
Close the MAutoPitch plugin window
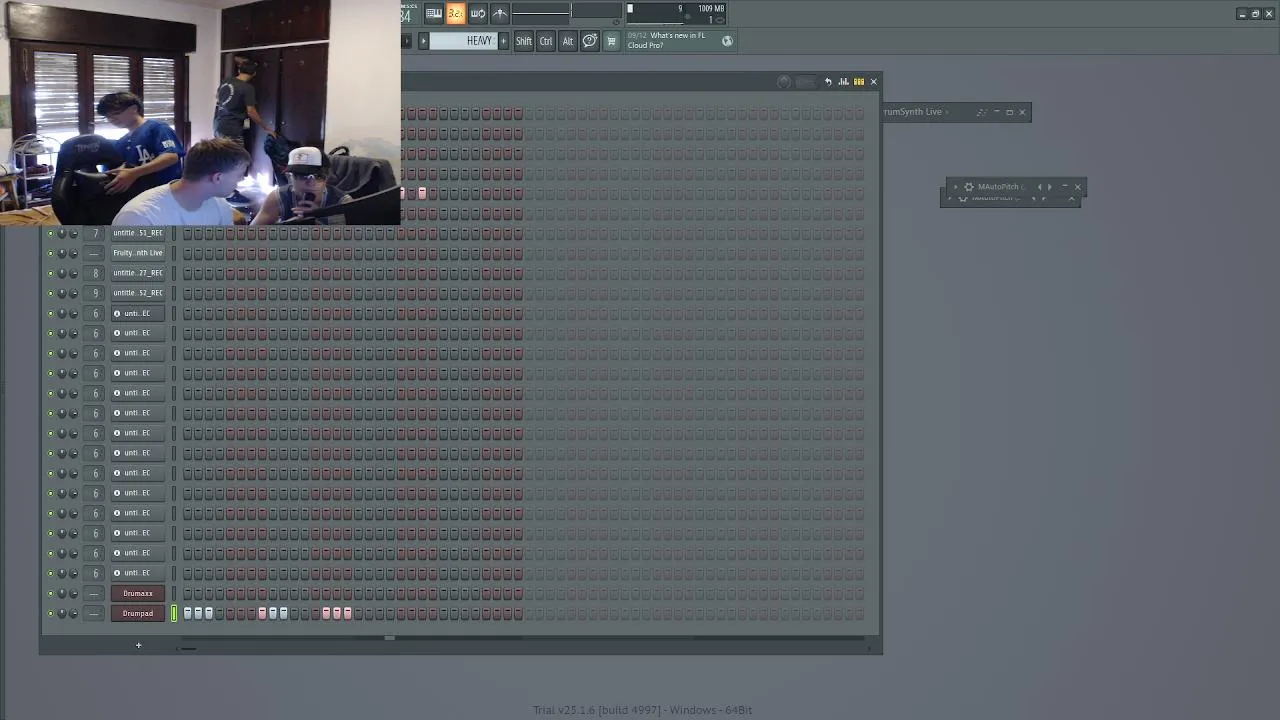(x=1077, y=187)
